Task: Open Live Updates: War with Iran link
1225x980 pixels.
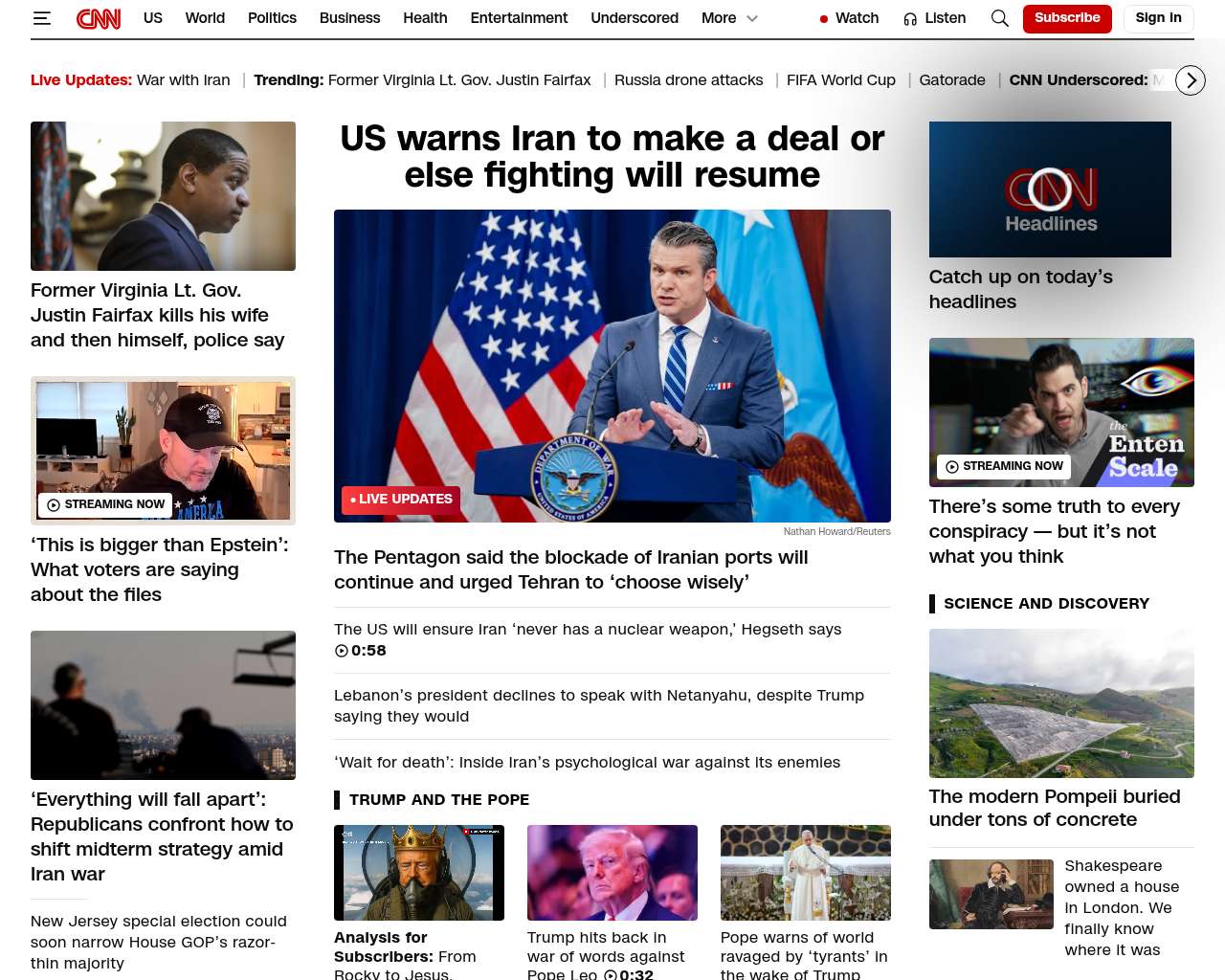Action: click(x=130, y=80)
